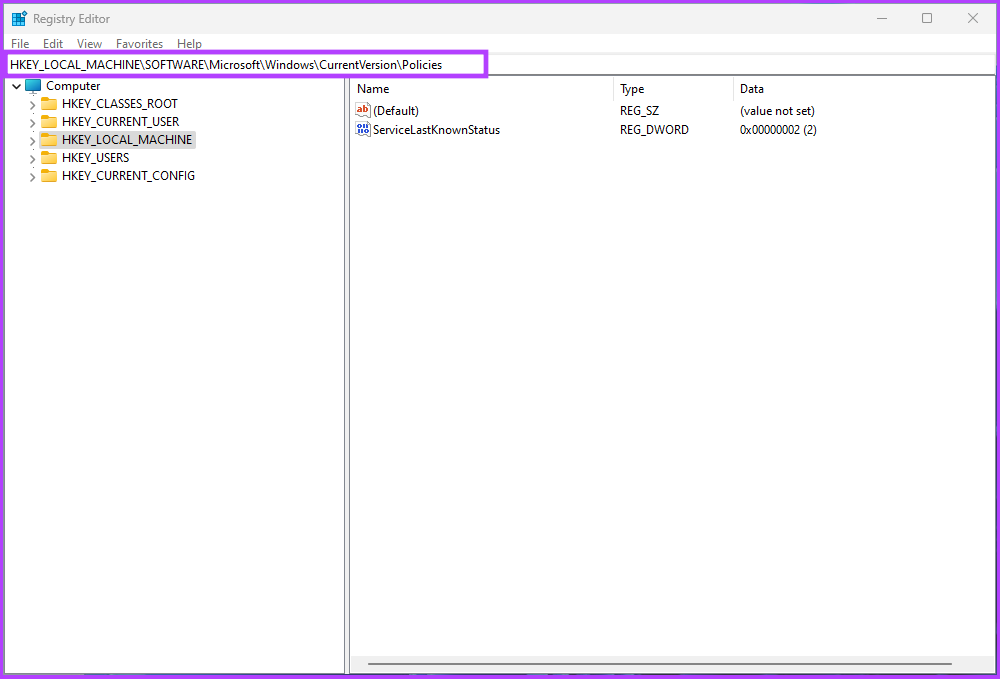Click the '(value not set)' data cell

click(777, 111)
